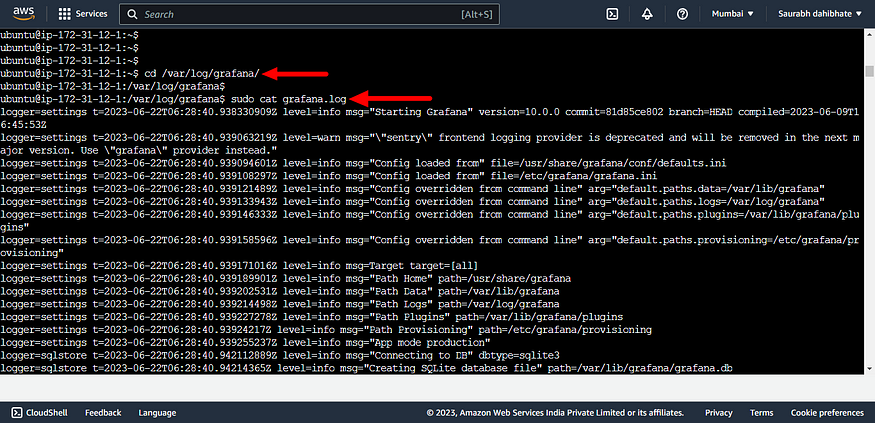Open the help question mark icon

[682, 14]
